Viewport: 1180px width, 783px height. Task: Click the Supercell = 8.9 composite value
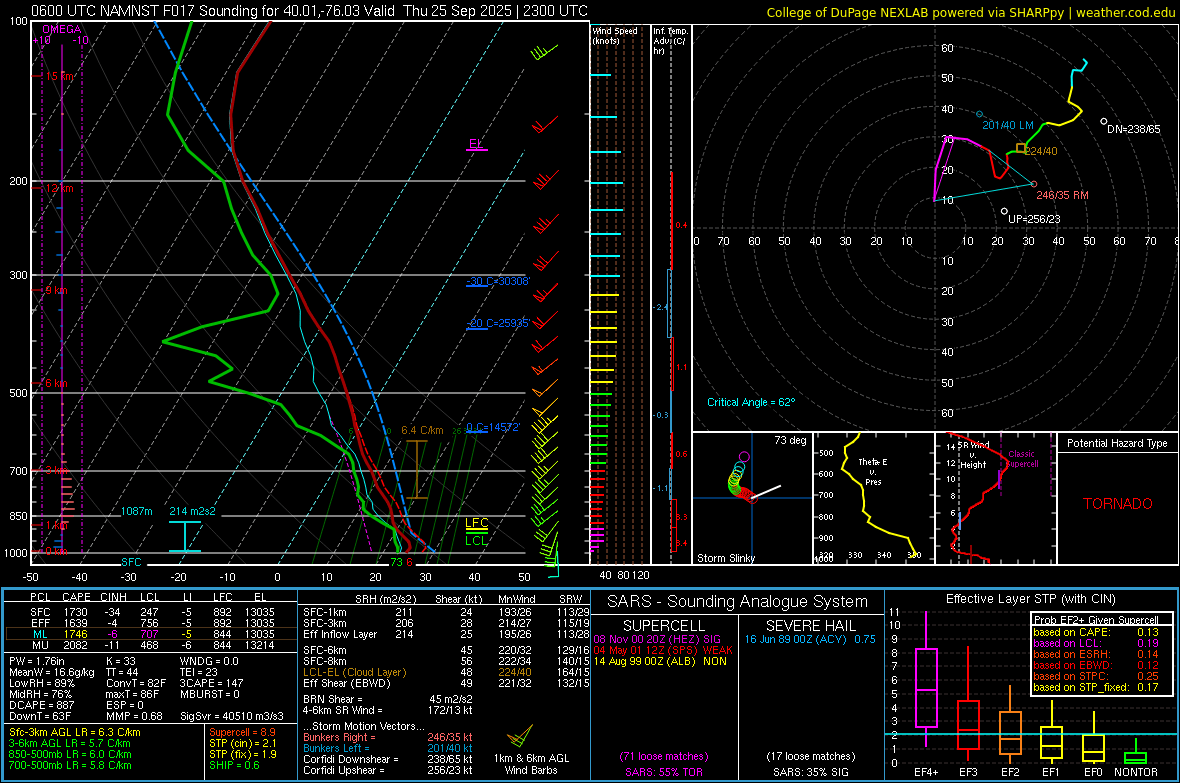pos(242,732)
